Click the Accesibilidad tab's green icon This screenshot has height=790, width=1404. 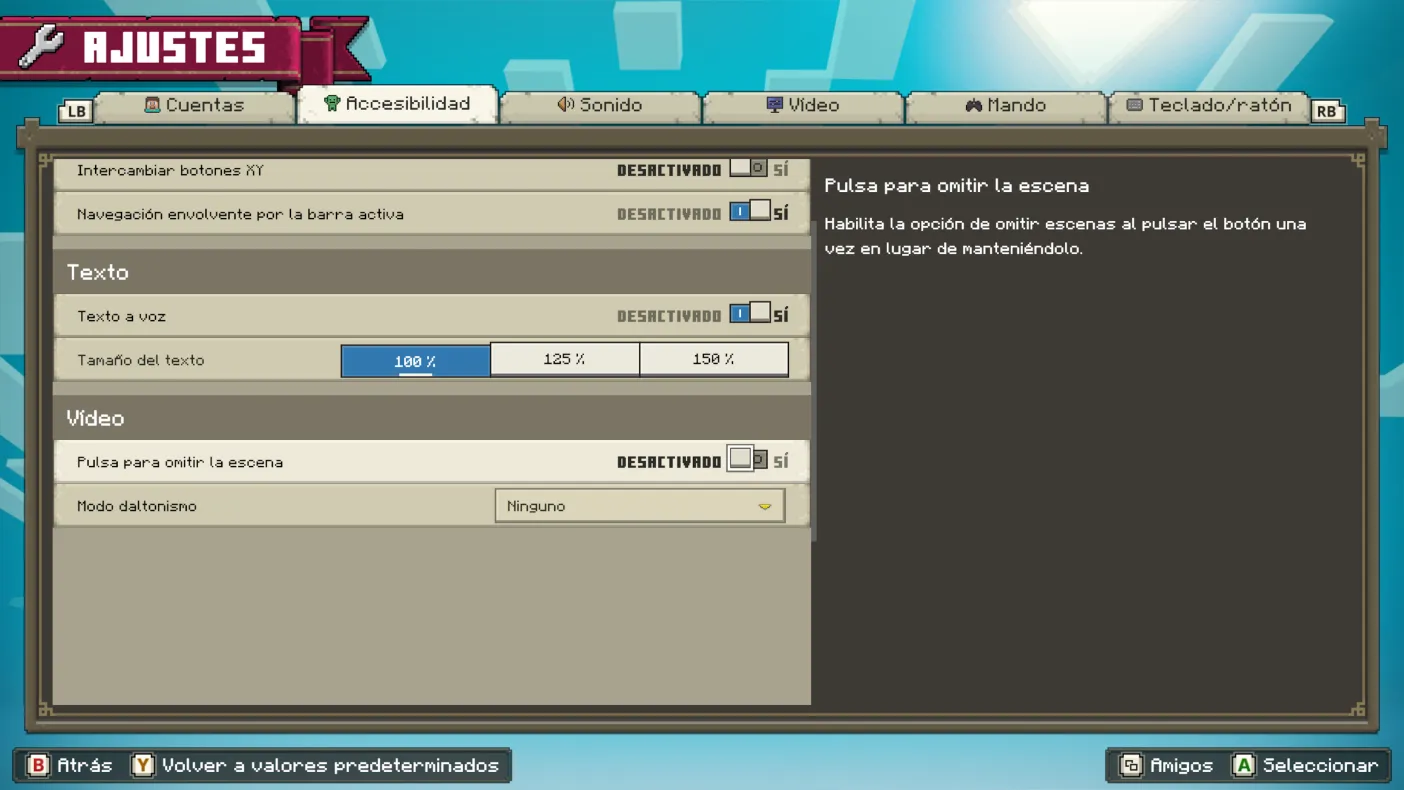[x=332, y=103]
